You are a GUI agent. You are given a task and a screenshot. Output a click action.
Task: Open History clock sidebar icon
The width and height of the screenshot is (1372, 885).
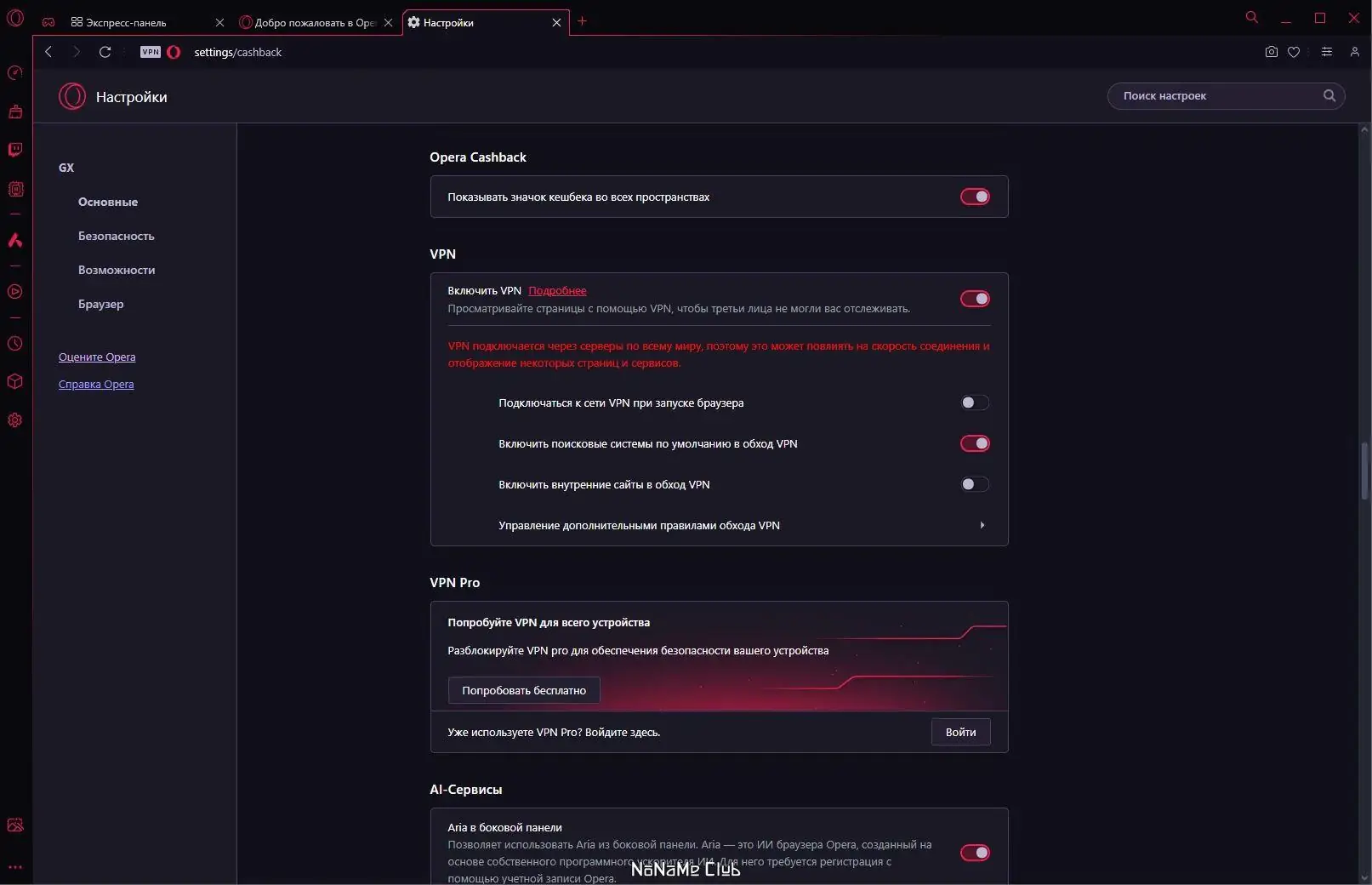click(15, 344)
